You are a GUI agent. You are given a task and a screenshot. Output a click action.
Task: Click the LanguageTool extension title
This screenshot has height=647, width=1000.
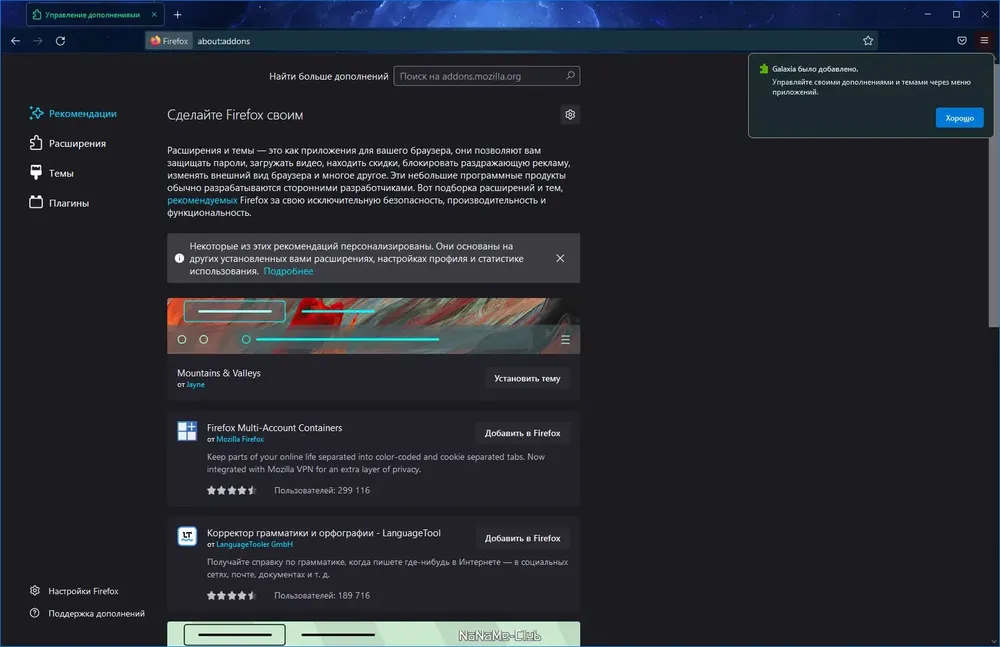(323, 533)
